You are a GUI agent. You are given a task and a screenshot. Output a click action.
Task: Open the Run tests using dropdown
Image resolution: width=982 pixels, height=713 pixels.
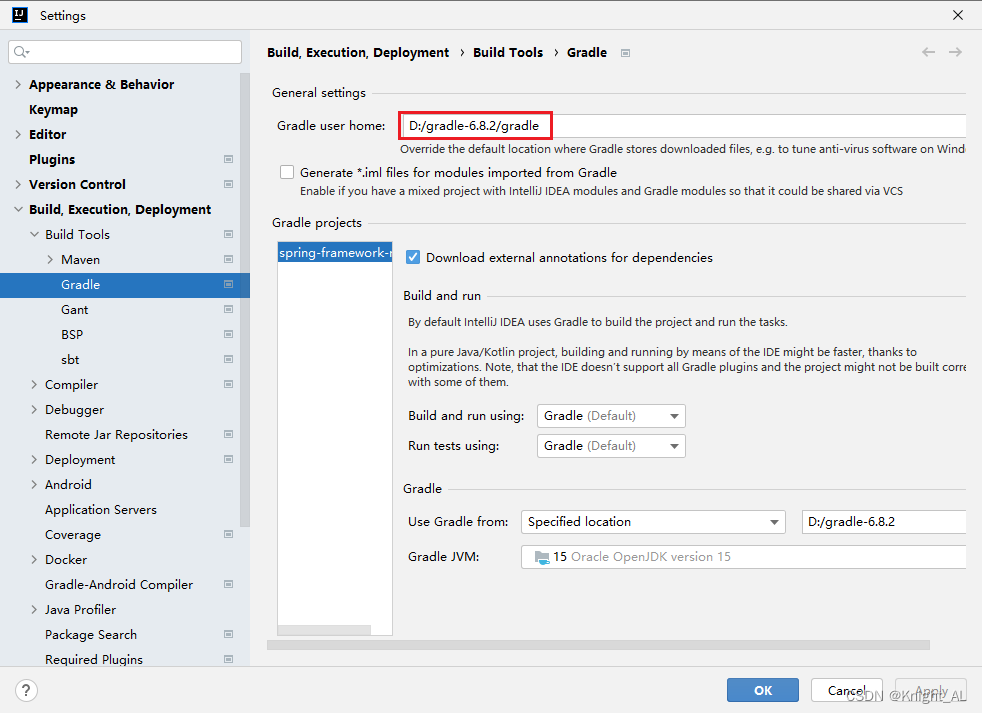click(x=611, y=446)
